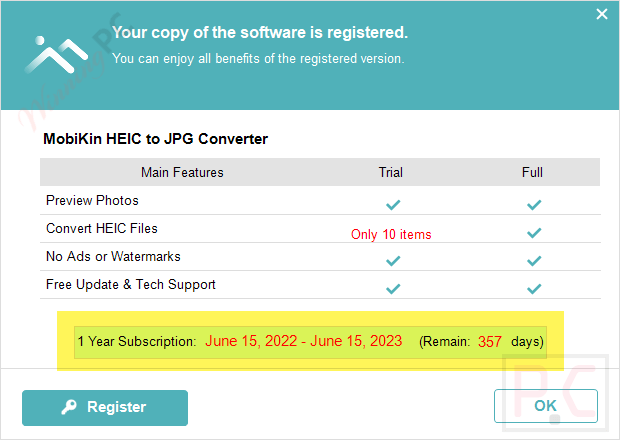The width and height of the screenshot is (620, 440).
Task: Click the red "Only 10 items" text
Action: pyautogui.click(x=391, y=235)
